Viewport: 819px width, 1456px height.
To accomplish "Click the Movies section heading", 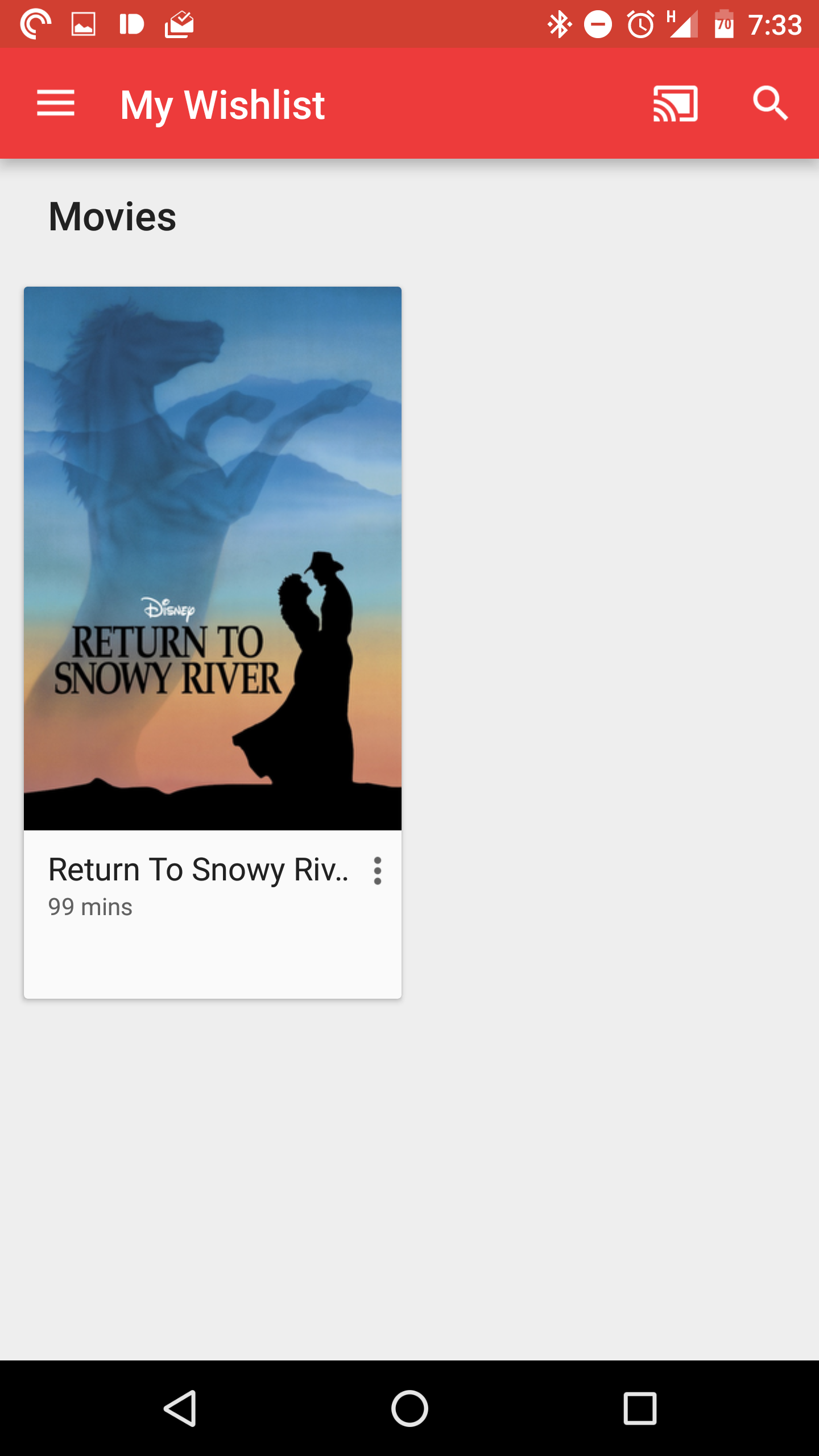I will pos(113,217).
